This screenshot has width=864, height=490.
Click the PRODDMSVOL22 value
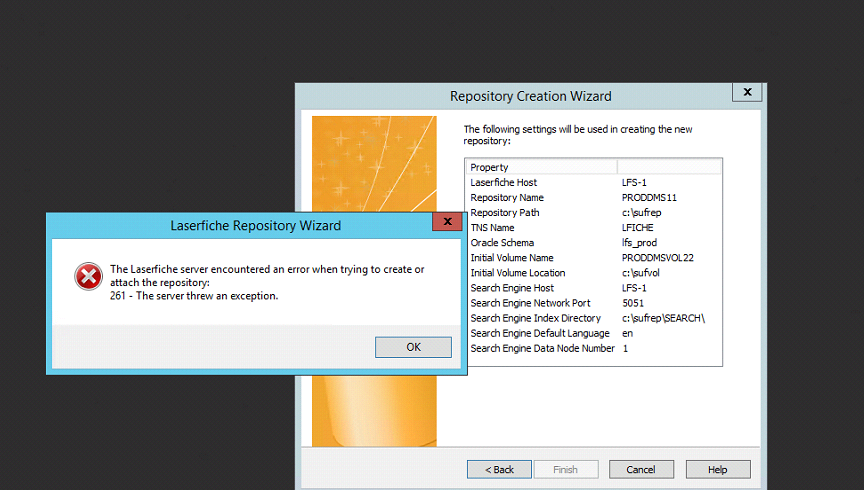click(x=657, y=258)
